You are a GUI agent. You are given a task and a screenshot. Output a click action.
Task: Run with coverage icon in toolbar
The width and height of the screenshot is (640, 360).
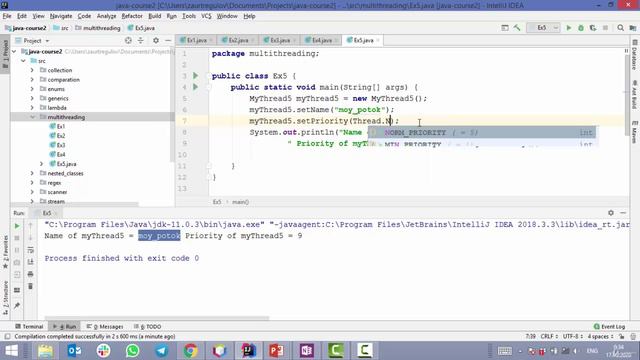[x=593, y=28]
